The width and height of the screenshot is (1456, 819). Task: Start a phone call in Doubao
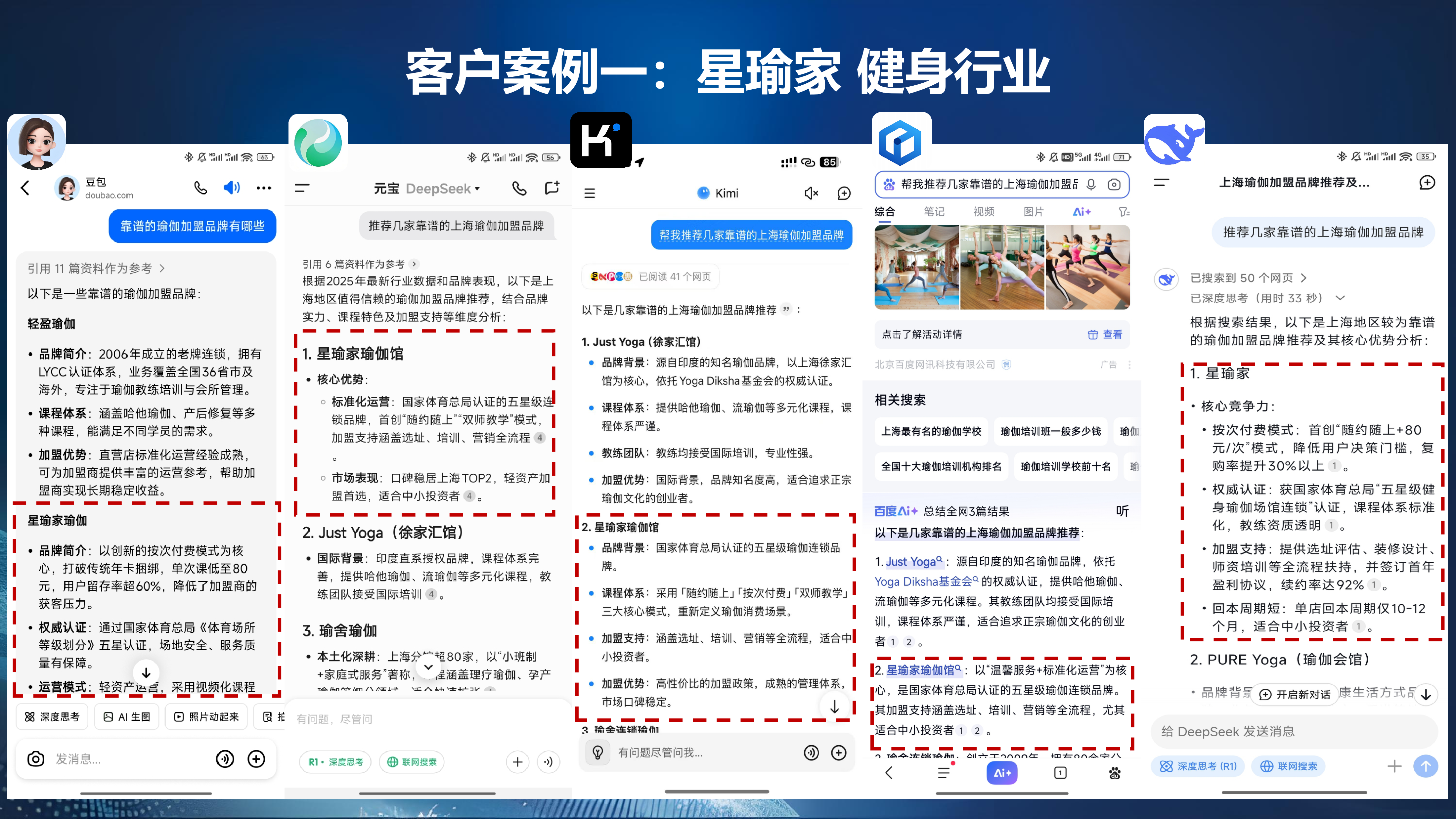click(200, 188)
